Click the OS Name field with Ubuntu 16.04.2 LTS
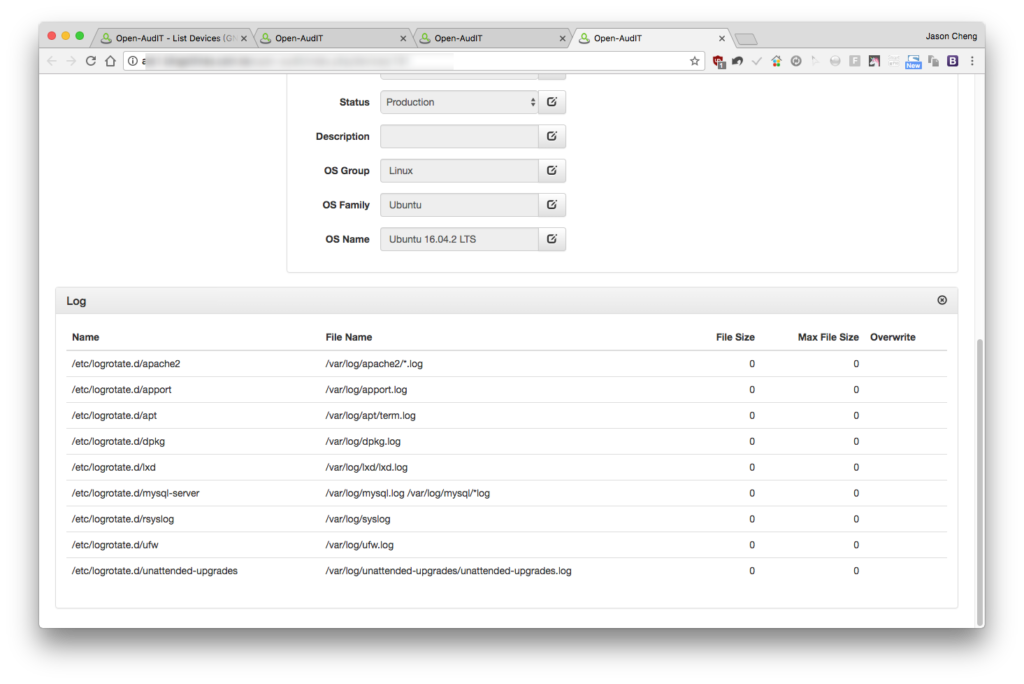Viewport: 1024px width, 684px height. (x=459, y=239)
